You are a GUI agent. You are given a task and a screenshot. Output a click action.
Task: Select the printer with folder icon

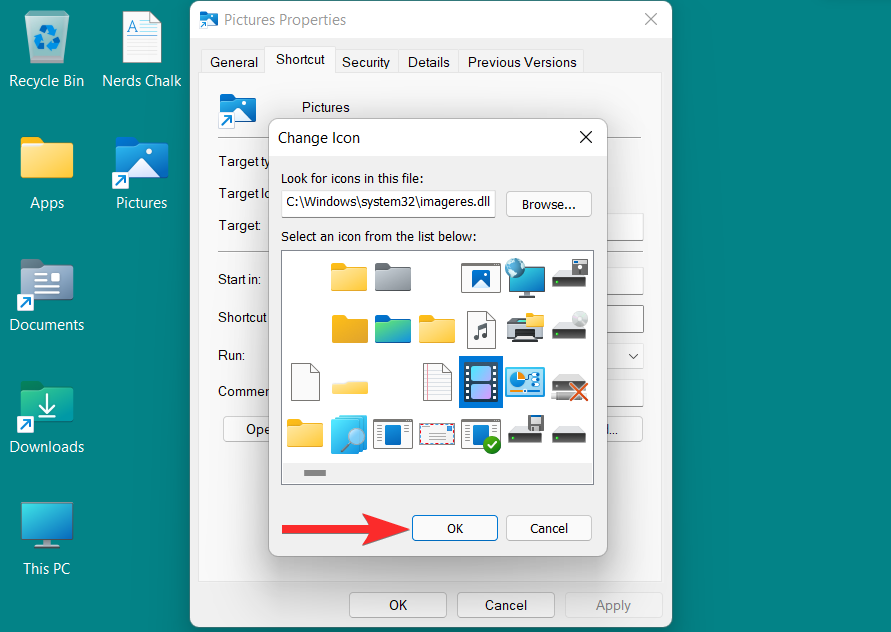(x=524, y=327)
